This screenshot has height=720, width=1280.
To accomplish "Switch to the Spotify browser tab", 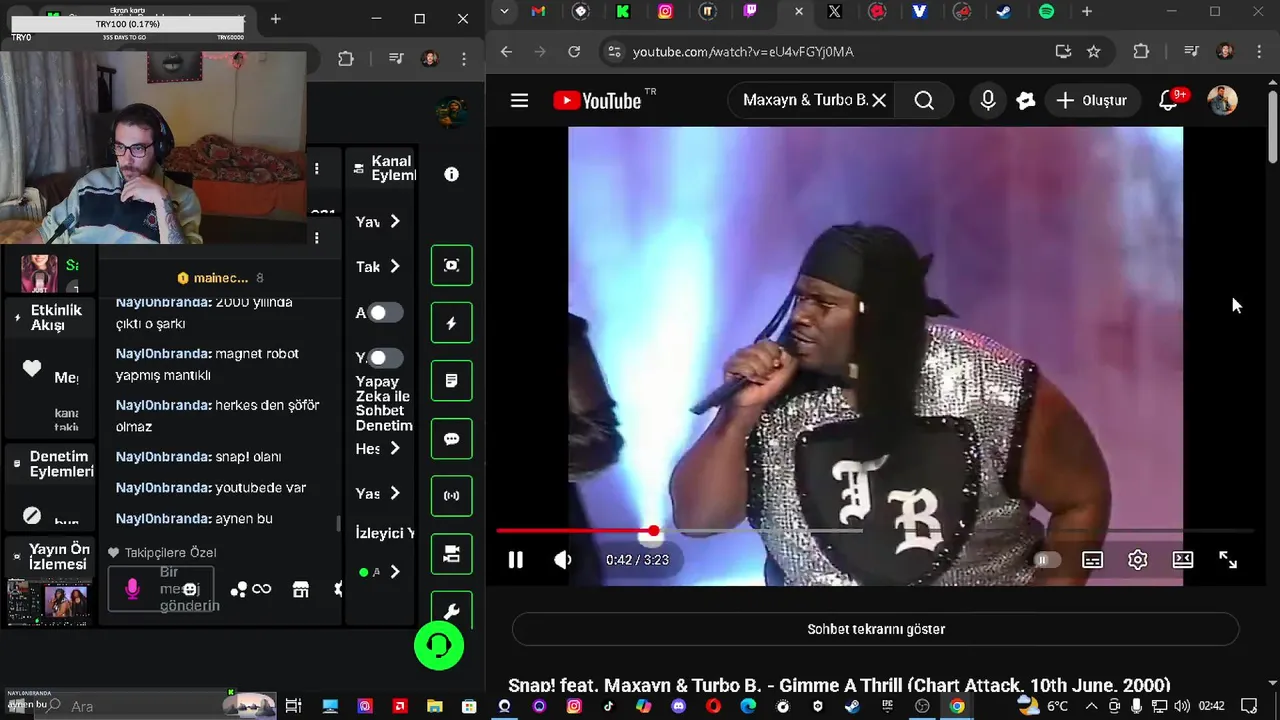I will 1046,12.
